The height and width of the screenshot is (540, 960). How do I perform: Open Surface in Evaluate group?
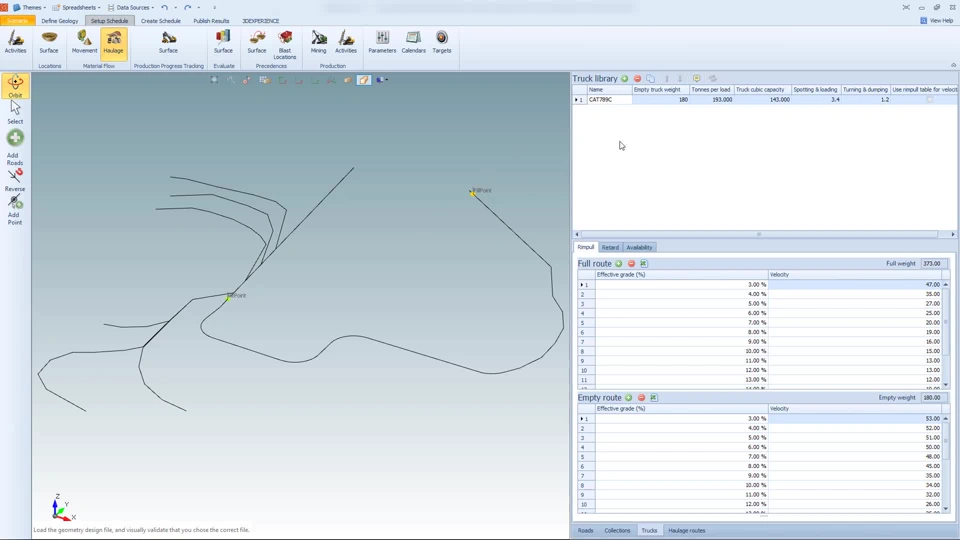click(x=223, y=43)
